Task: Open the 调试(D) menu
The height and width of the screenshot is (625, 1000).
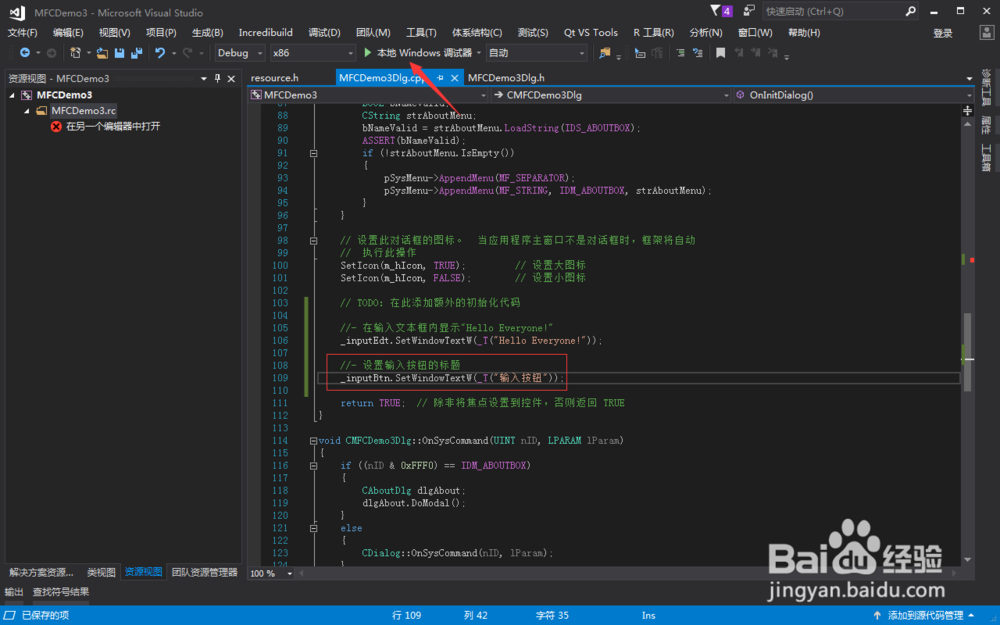Action: (x=324, y=33)
